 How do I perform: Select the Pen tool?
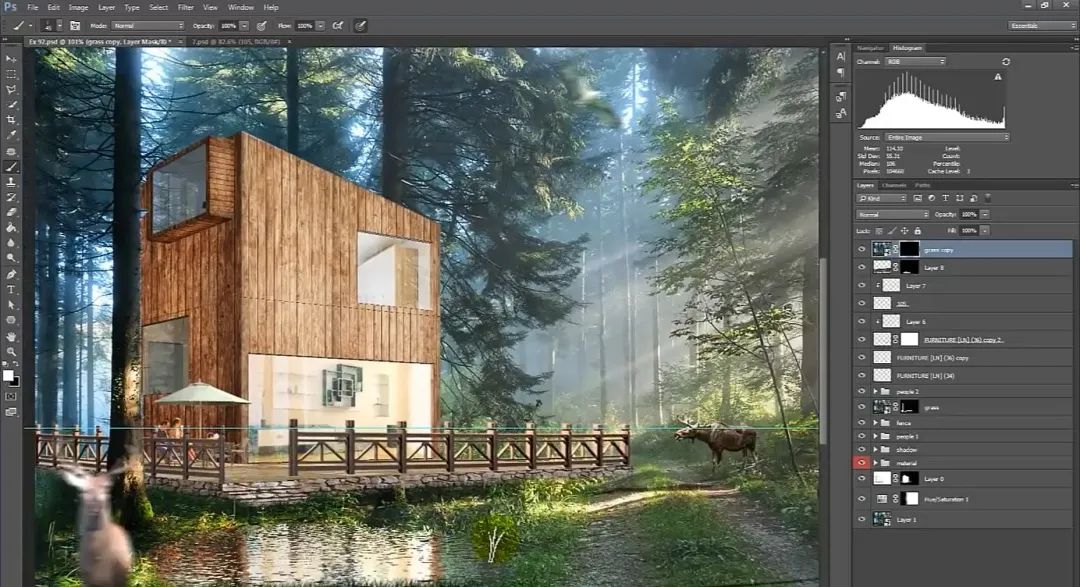[12, 274]
